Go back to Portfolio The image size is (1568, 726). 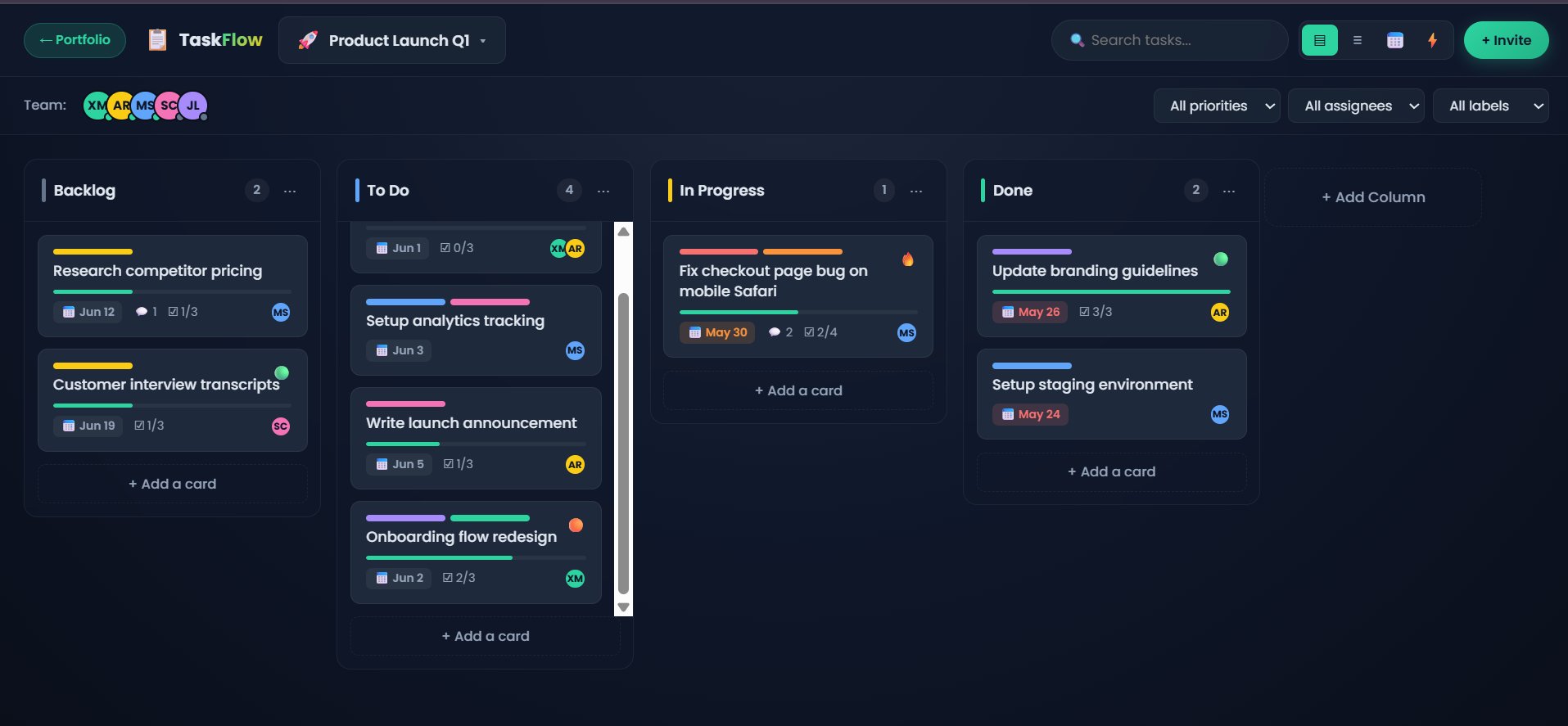[75, 40]
